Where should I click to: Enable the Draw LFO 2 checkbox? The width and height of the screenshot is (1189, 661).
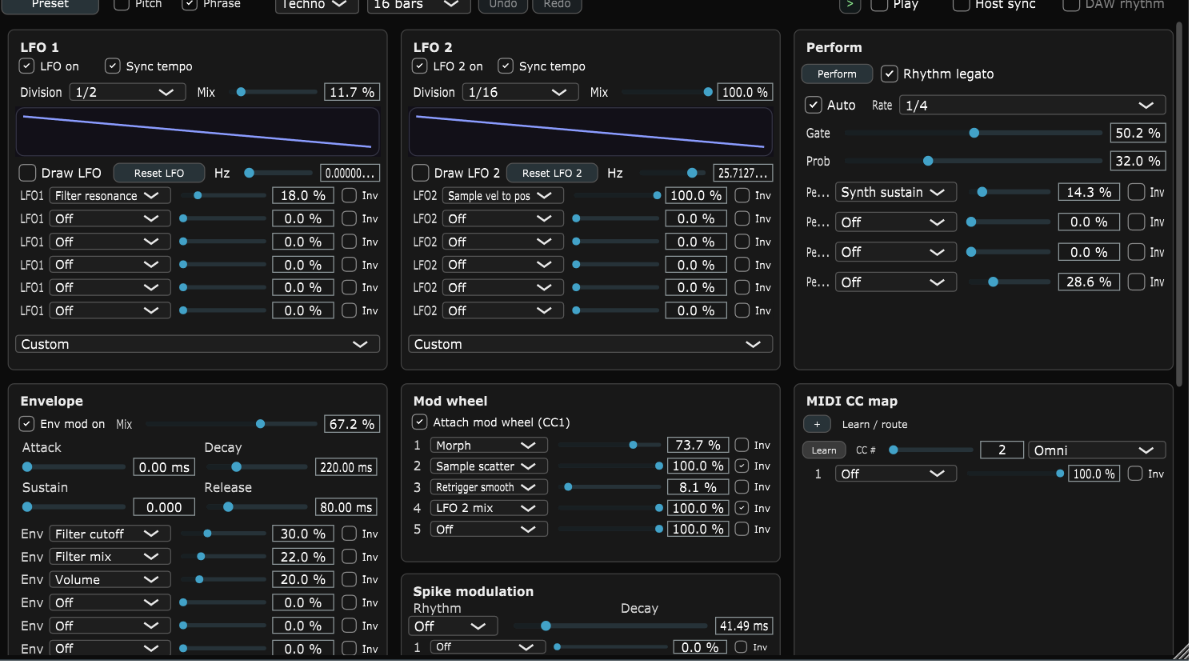click(x=420, y=173)
